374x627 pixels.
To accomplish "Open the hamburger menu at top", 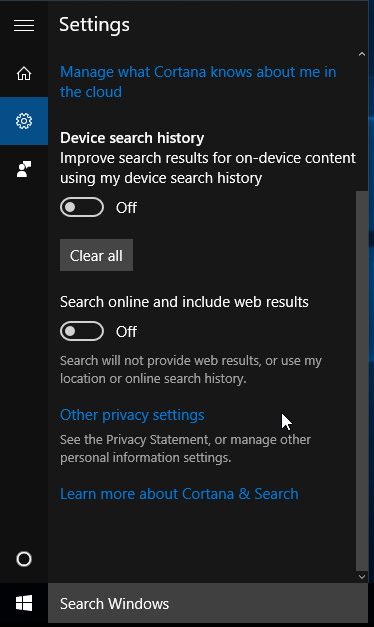I will [x=24, y=25].
